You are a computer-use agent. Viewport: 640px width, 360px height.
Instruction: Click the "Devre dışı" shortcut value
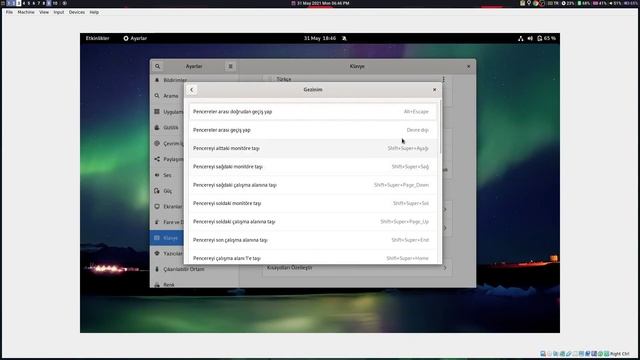(418, 130)
